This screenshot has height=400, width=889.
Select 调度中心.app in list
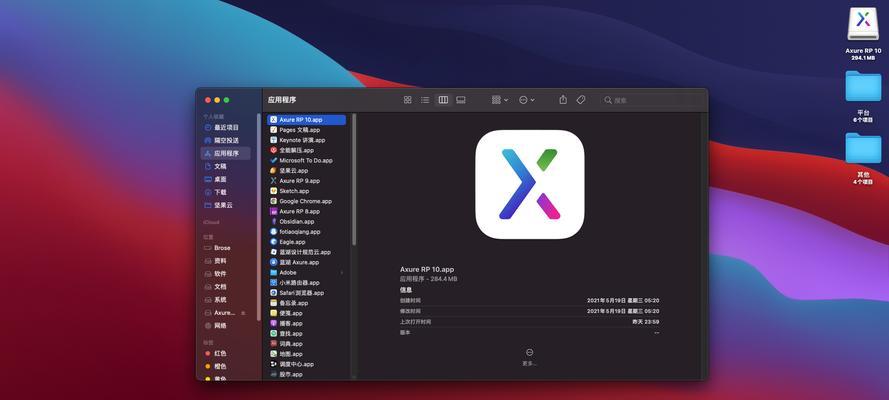point(307,364)
